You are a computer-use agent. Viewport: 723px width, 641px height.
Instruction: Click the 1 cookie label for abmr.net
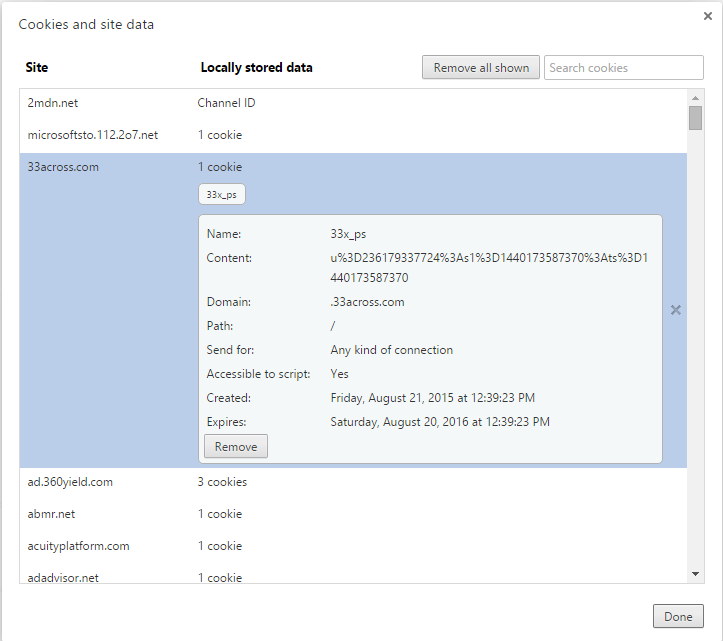coord(220,514)
